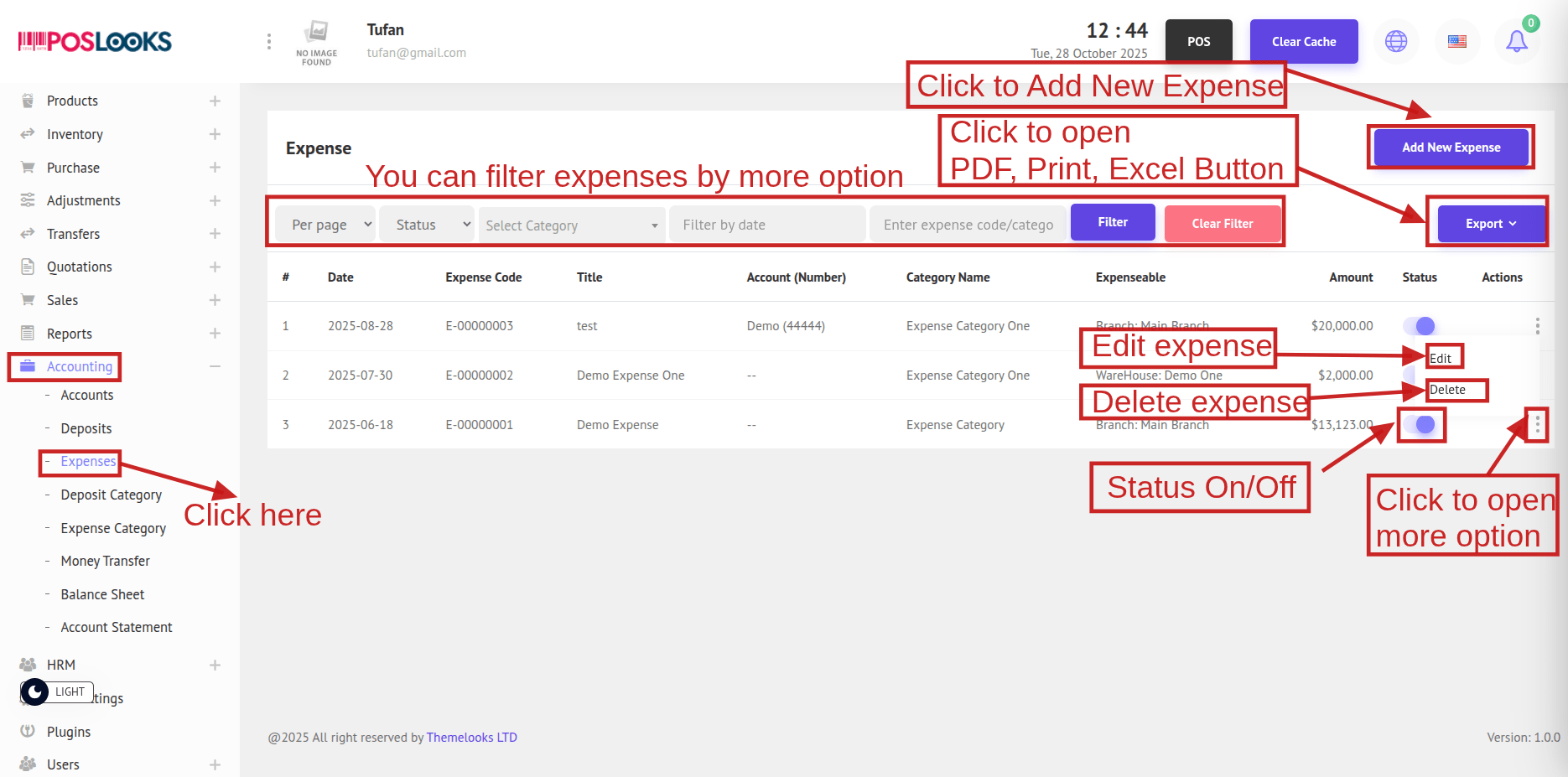Open actions menu for expense E-00000003
Screen dimensions: 1568x777
pyautogui.click(x=1537, y=325)
